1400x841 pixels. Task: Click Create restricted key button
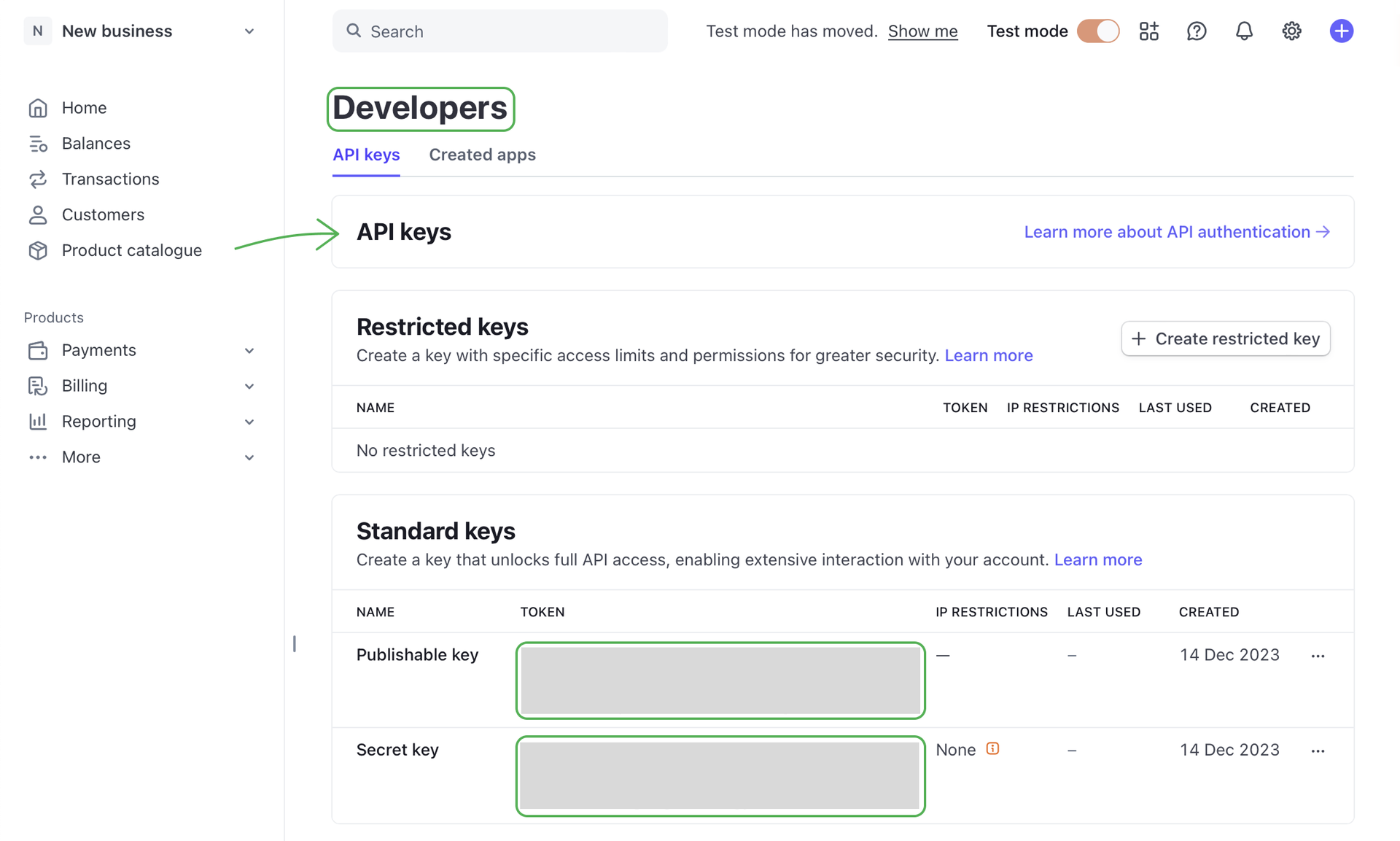(1225, 338)
